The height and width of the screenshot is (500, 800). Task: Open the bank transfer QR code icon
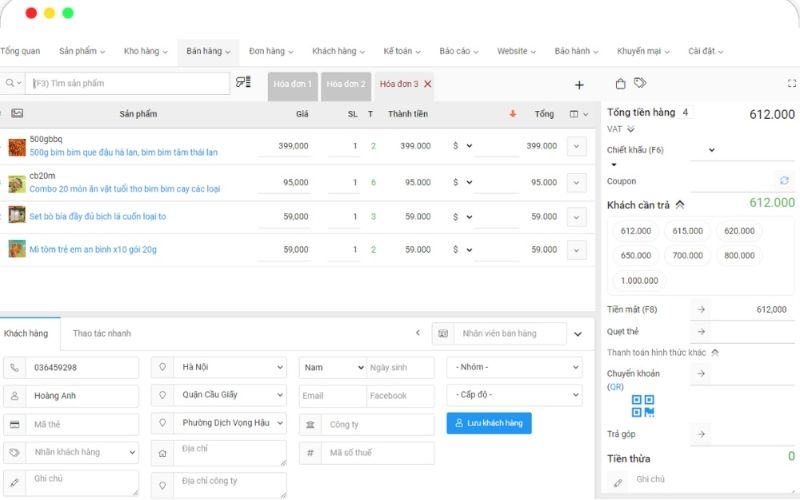click(642, 405)
